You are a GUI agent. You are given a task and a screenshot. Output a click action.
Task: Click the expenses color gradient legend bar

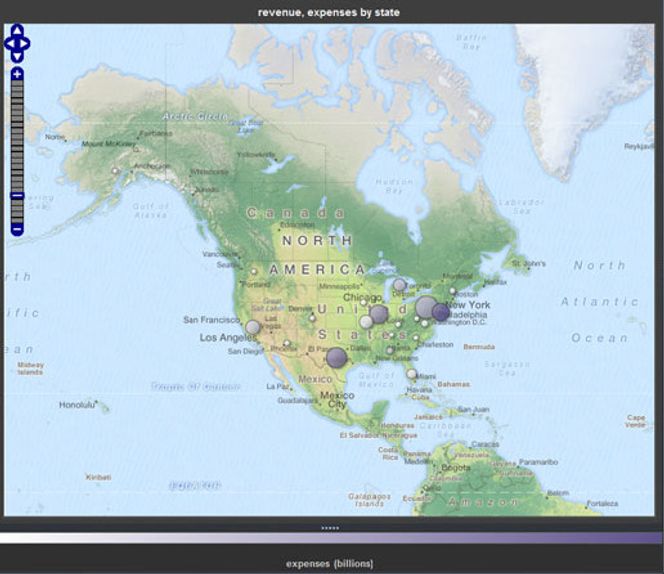pyautogui.click(x=331, y=538)
